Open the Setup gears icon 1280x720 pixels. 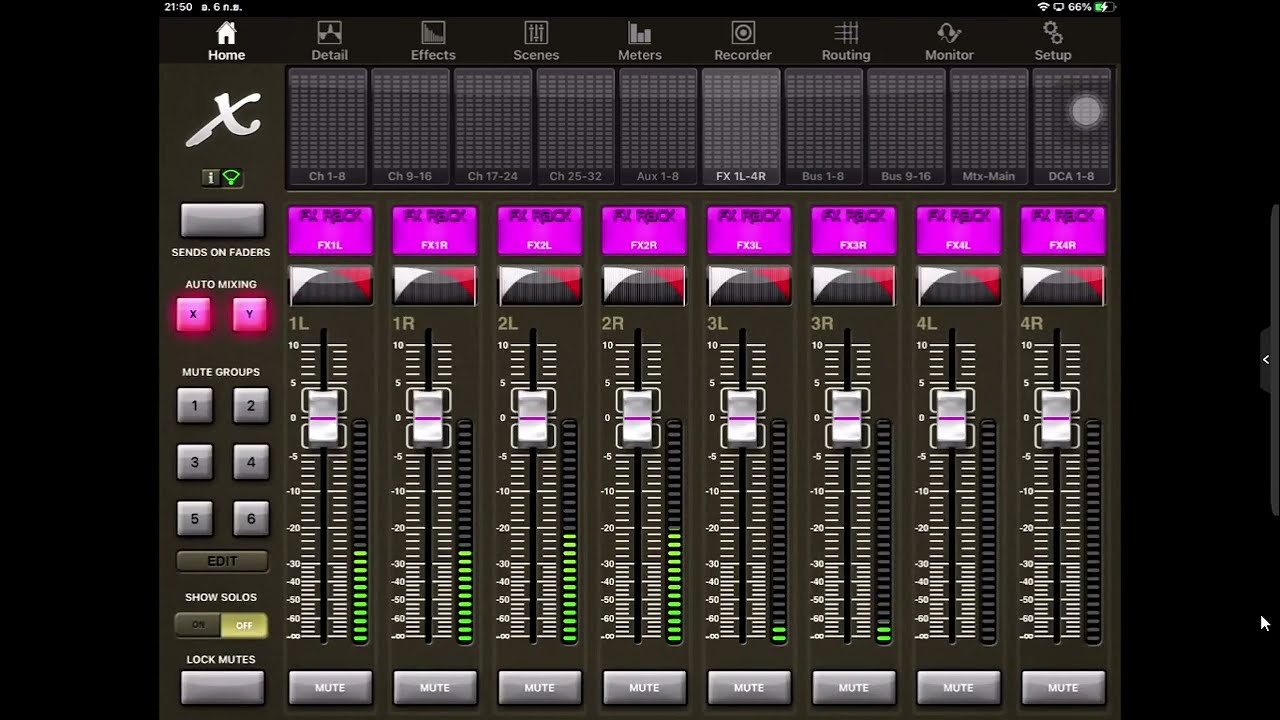(1052, 34)
